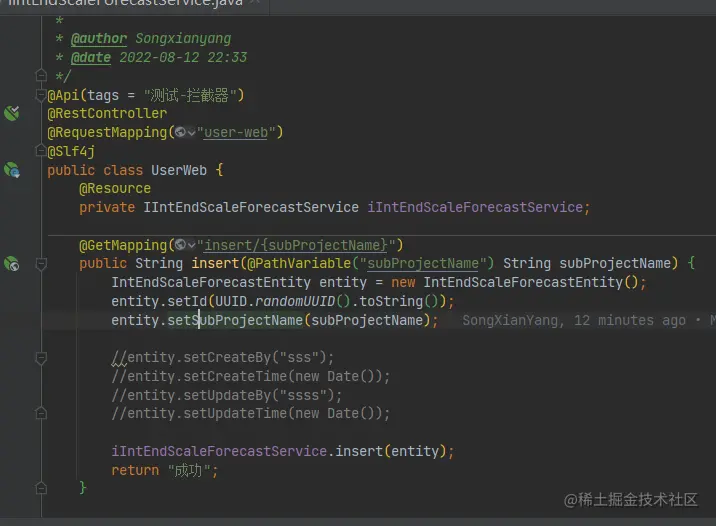
Task: Click the @Resource annotation
Action: [115, 188]
